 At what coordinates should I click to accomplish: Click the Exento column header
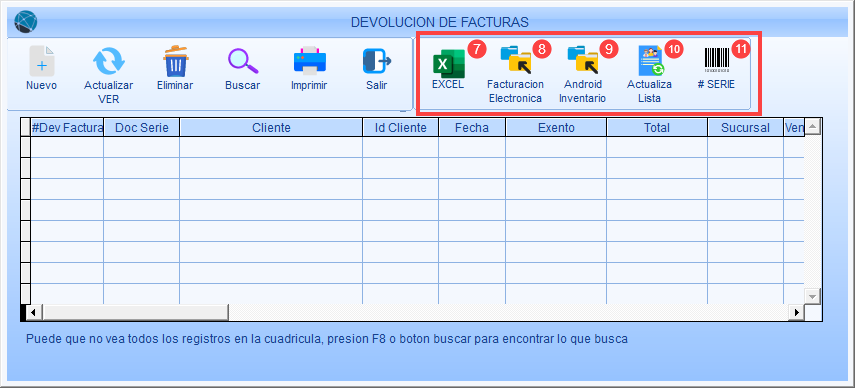coord(556,128)
